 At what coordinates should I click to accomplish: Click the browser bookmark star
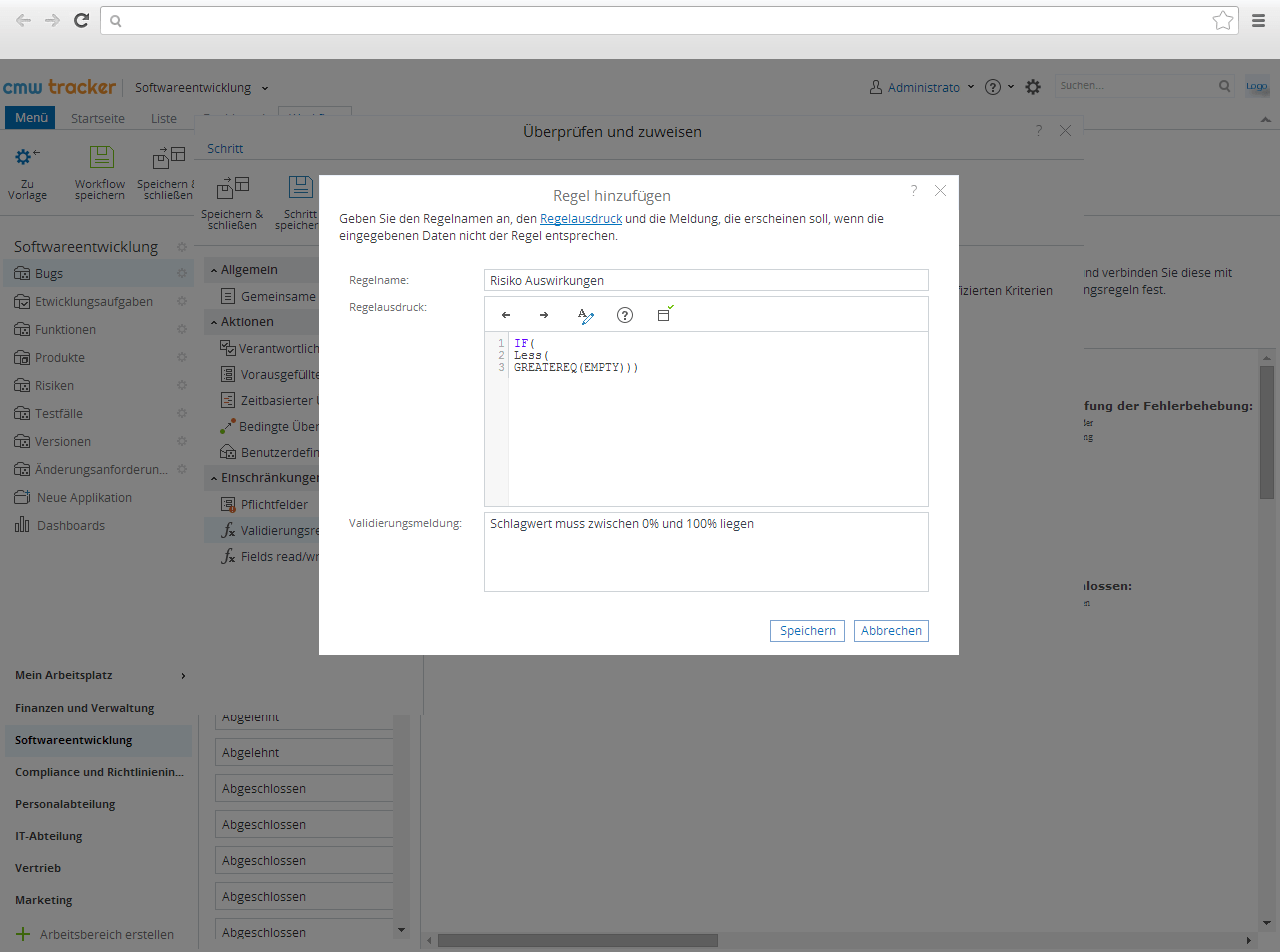1222,20
